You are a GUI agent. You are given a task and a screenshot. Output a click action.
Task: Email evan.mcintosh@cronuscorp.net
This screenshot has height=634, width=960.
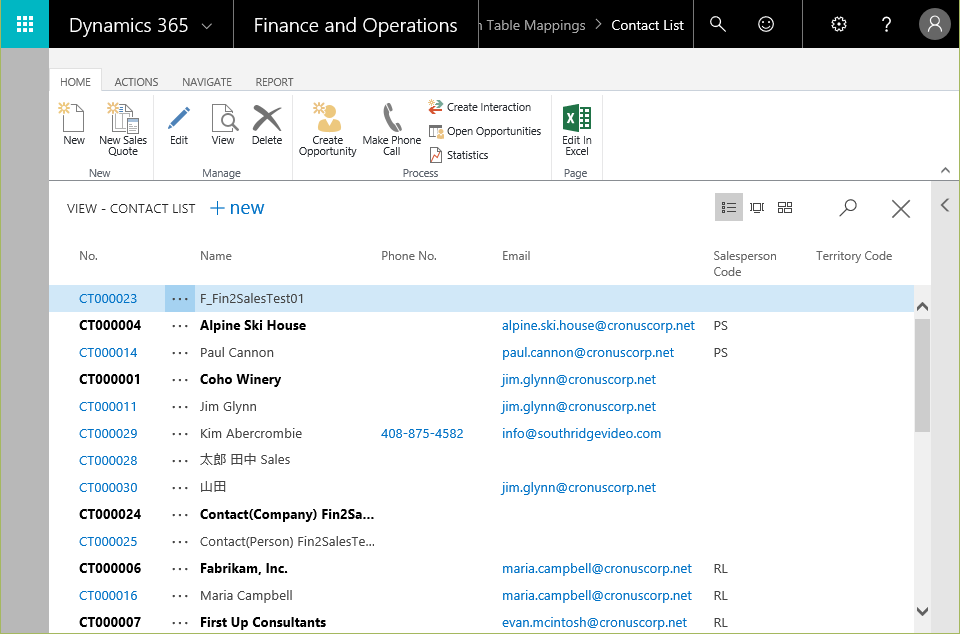point(594,622)
